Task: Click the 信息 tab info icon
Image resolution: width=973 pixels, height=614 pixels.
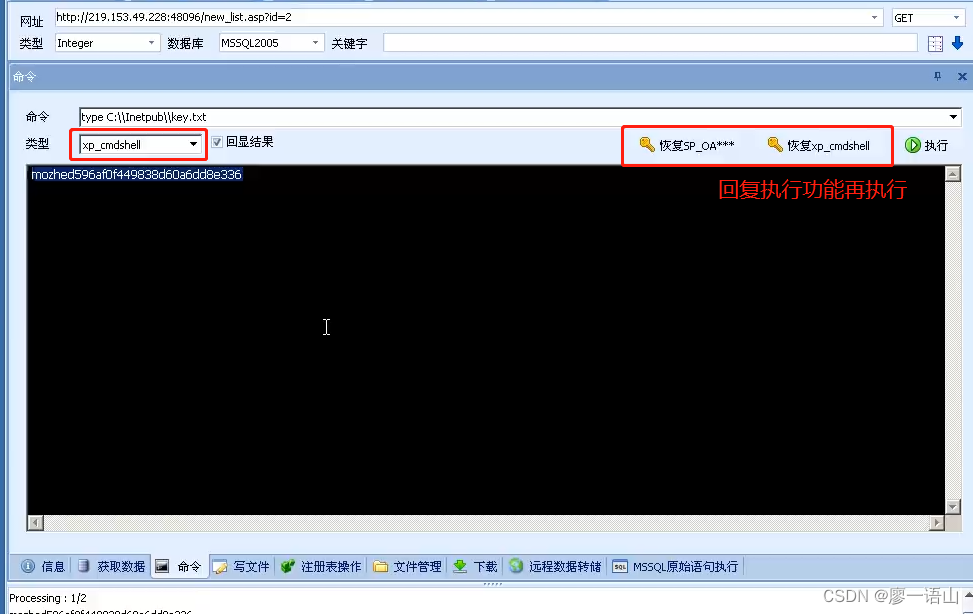Action: (28, 566)
